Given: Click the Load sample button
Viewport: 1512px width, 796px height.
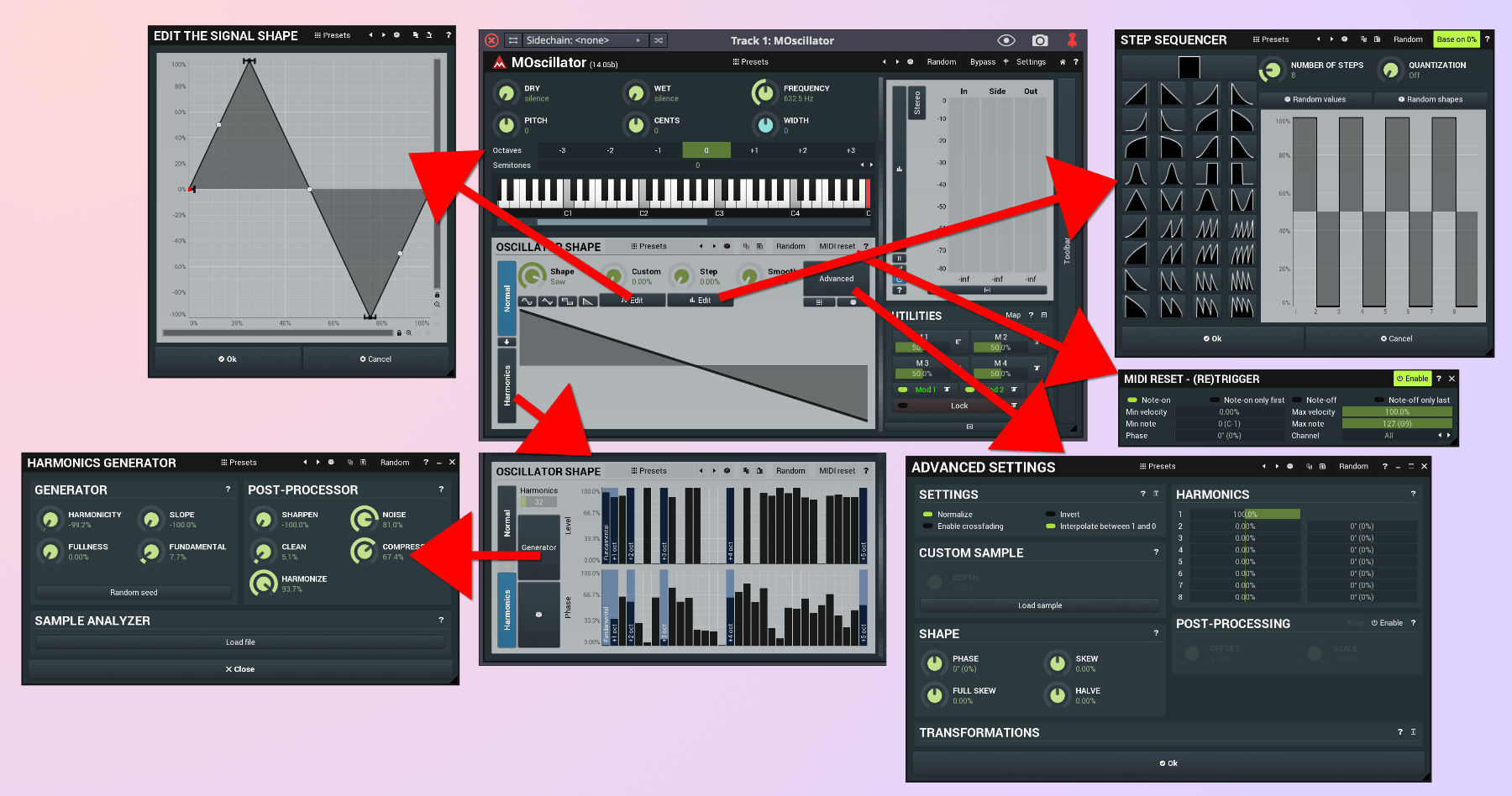Looking at the screenshot, I should (1040, 605).
